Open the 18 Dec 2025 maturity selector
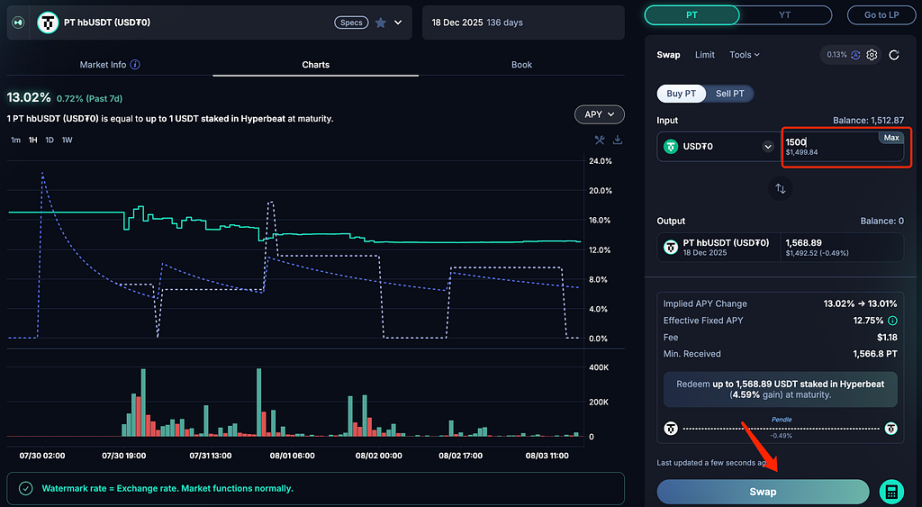Image resolution: width=922 pixels, height=507 pixels. click(x=523, y=22)
